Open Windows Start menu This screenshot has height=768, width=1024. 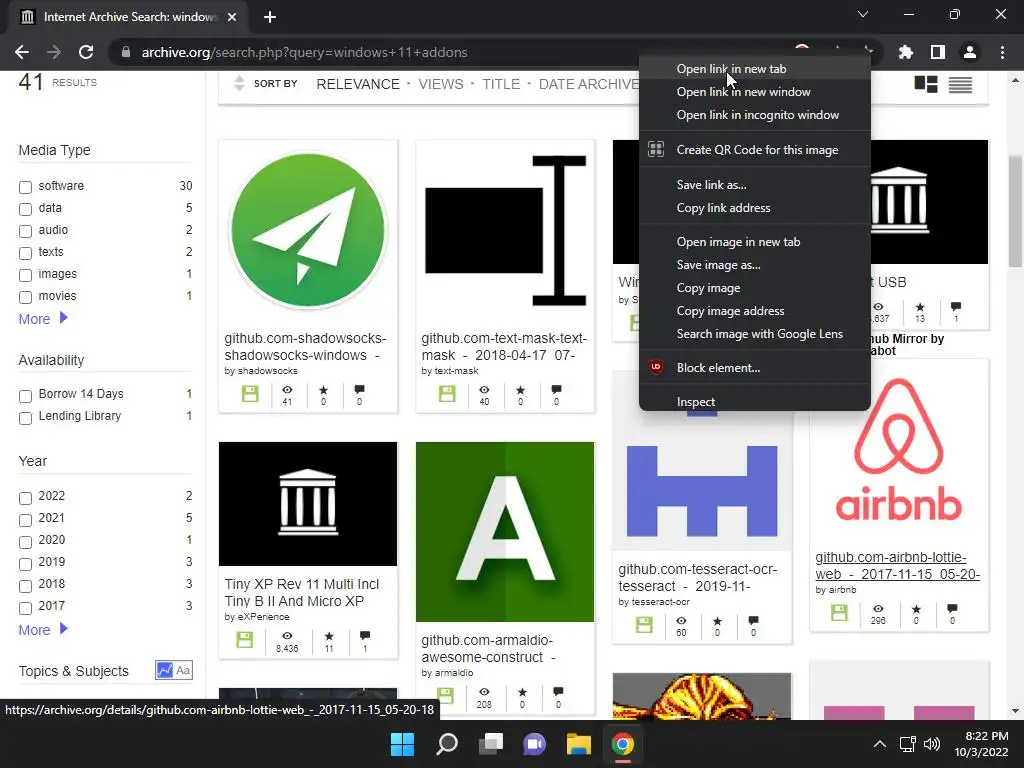tap(402, 744)
